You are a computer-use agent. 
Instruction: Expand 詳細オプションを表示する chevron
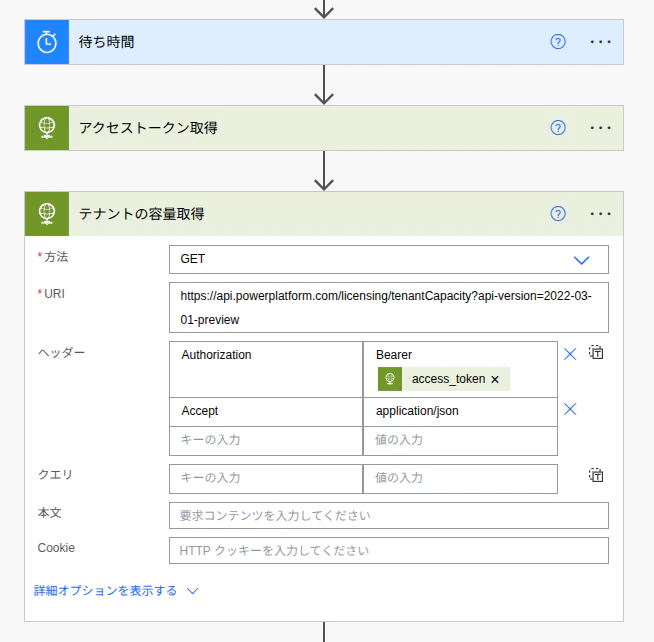[192, 591]
